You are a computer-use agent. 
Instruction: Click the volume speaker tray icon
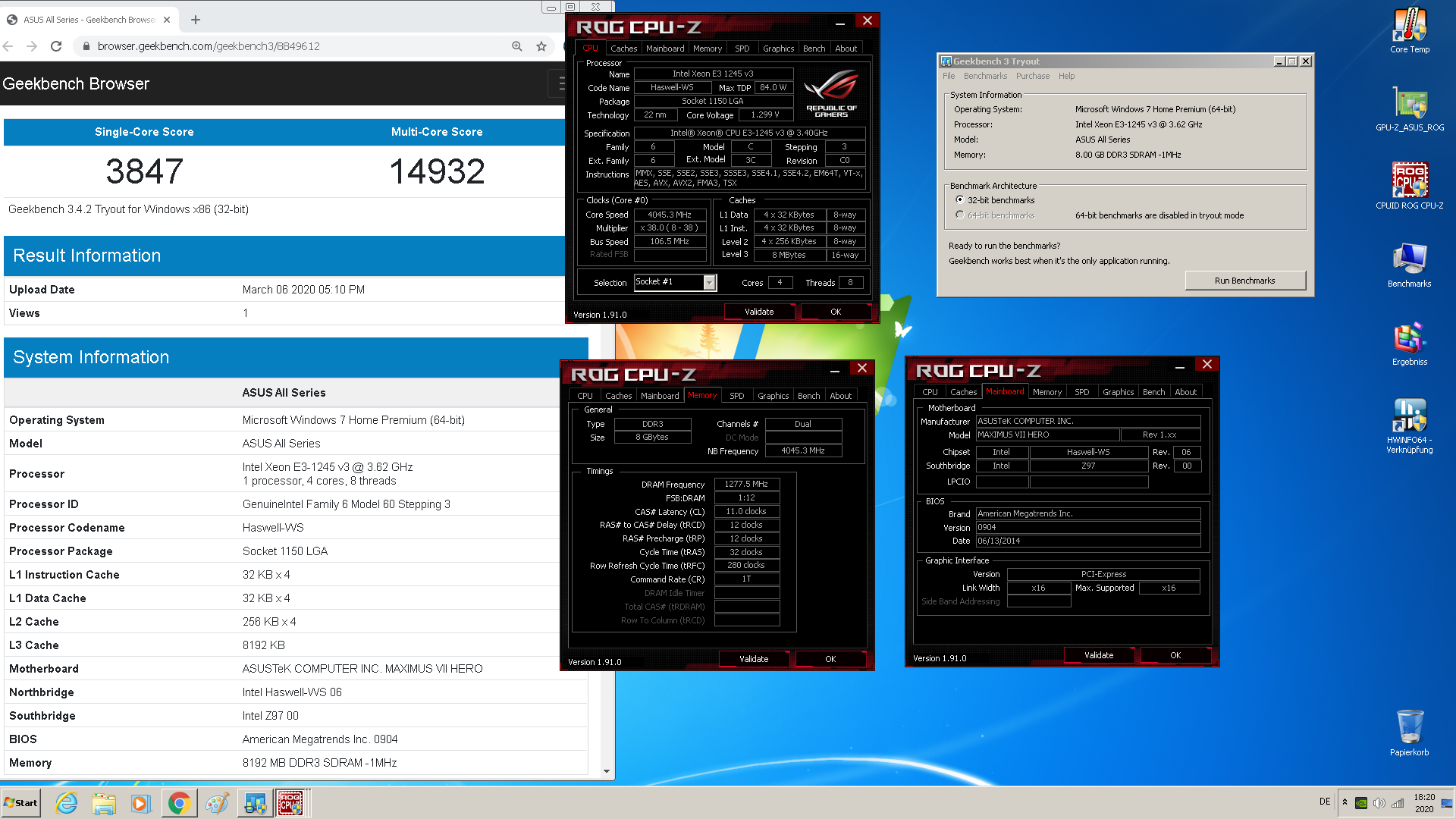[1379, 803]
